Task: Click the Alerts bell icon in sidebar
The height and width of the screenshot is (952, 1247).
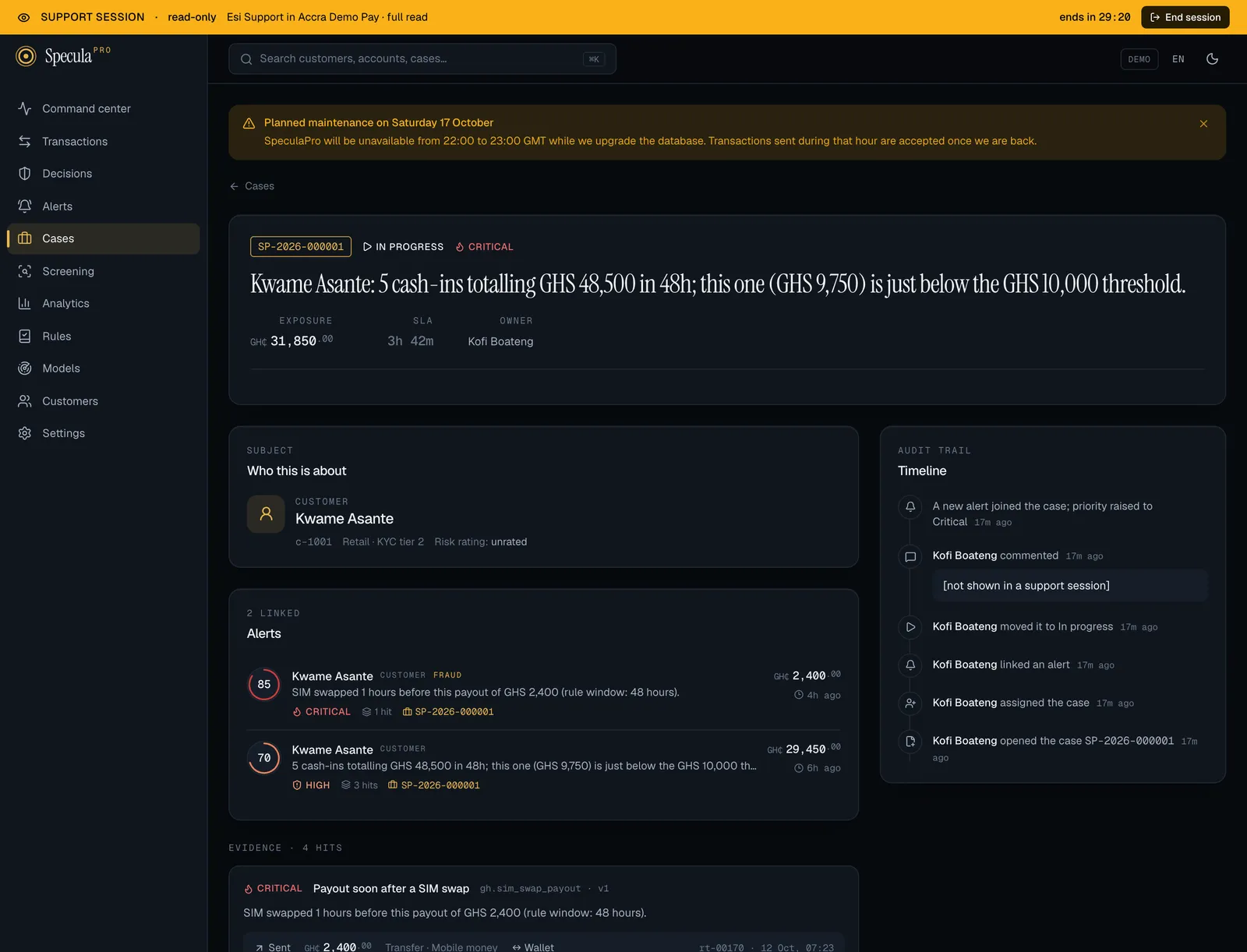Action: pos(25,206)
